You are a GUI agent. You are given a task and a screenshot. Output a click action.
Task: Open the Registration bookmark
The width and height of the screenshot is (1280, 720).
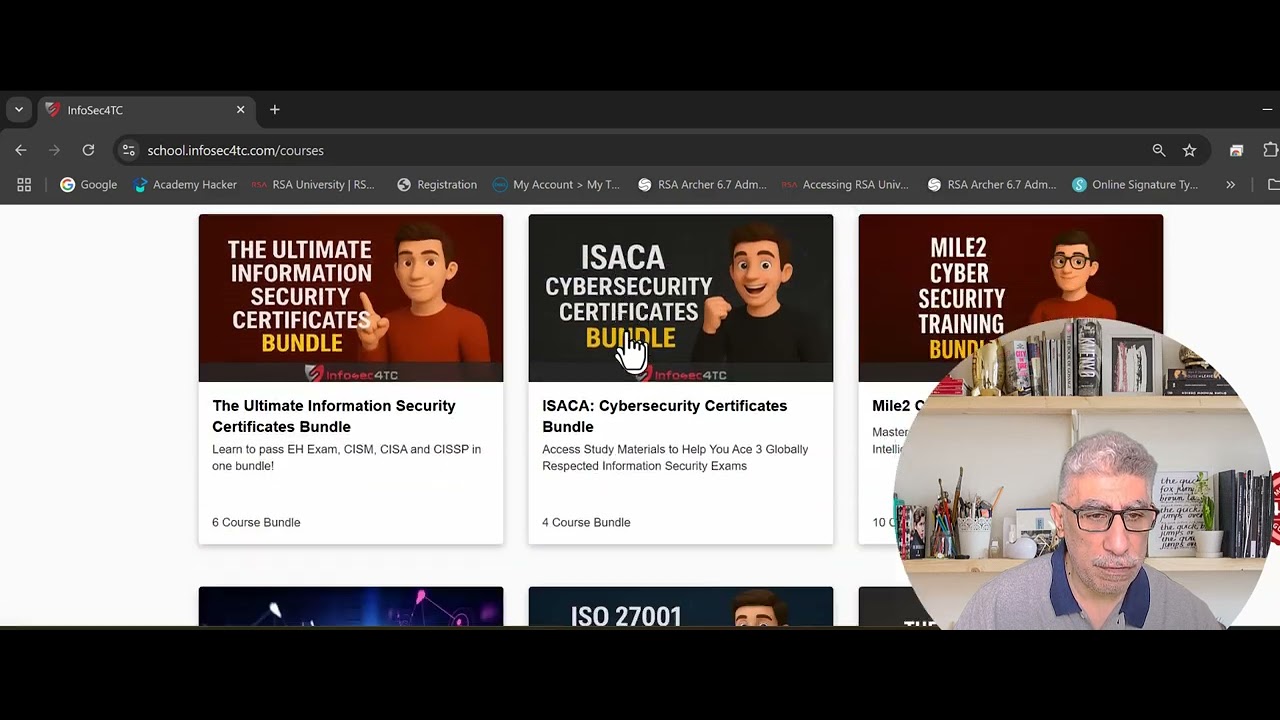click(x=437, y=184)
